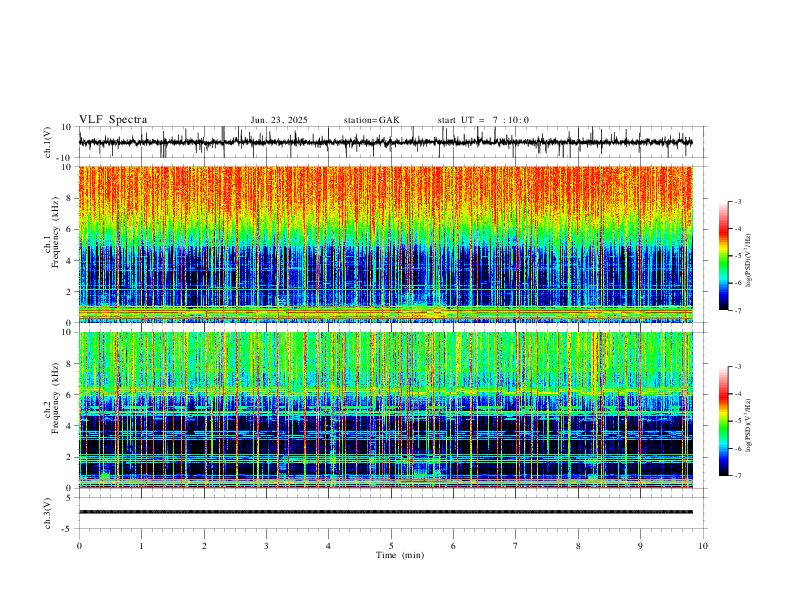Click the 'Time (min)' axis label
The height and width of the screenshot is (612, 792).
click(x=400, y=555)
